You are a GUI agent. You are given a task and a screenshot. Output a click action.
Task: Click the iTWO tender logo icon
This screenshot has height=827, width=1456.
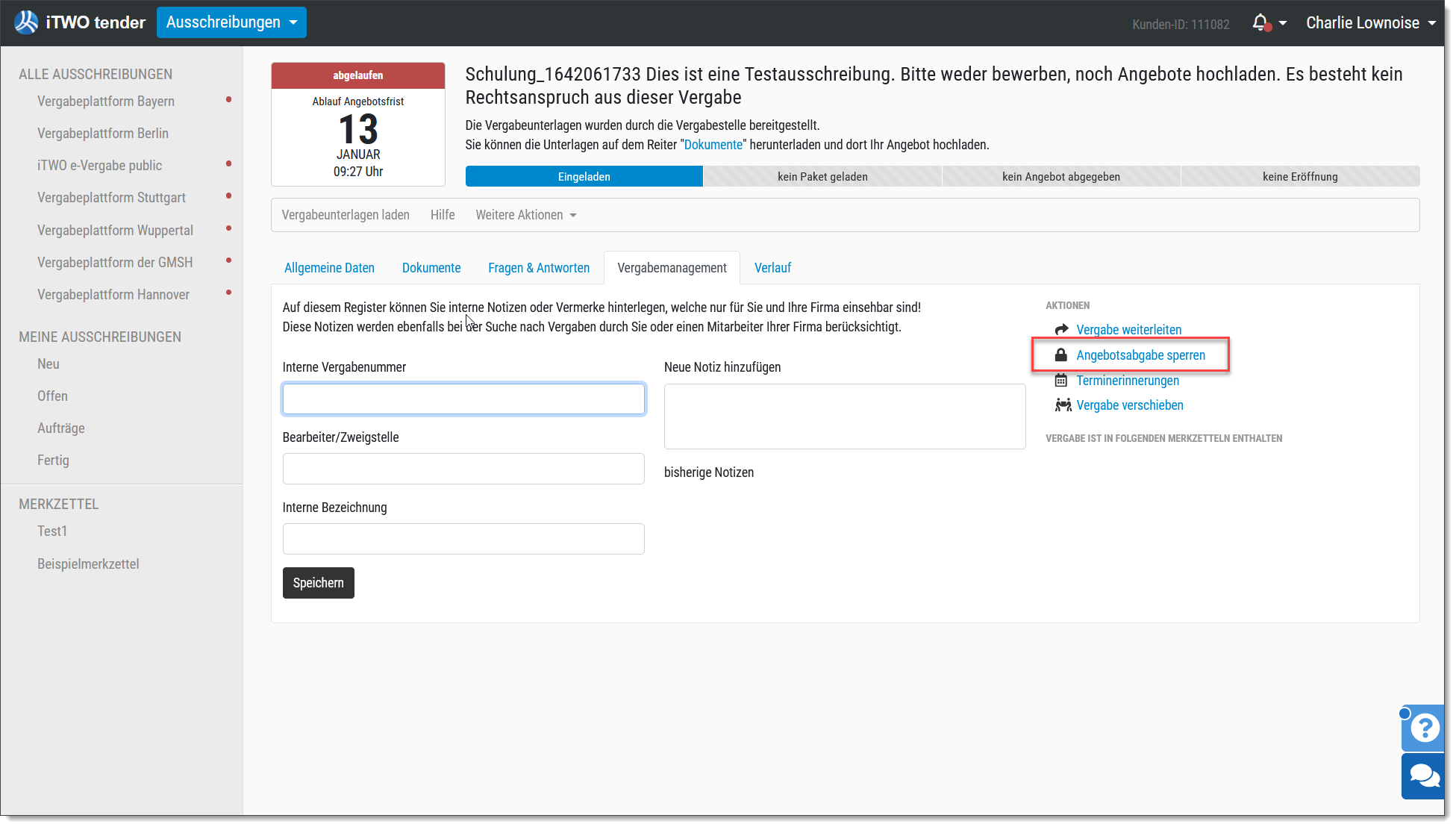(27, 22)
